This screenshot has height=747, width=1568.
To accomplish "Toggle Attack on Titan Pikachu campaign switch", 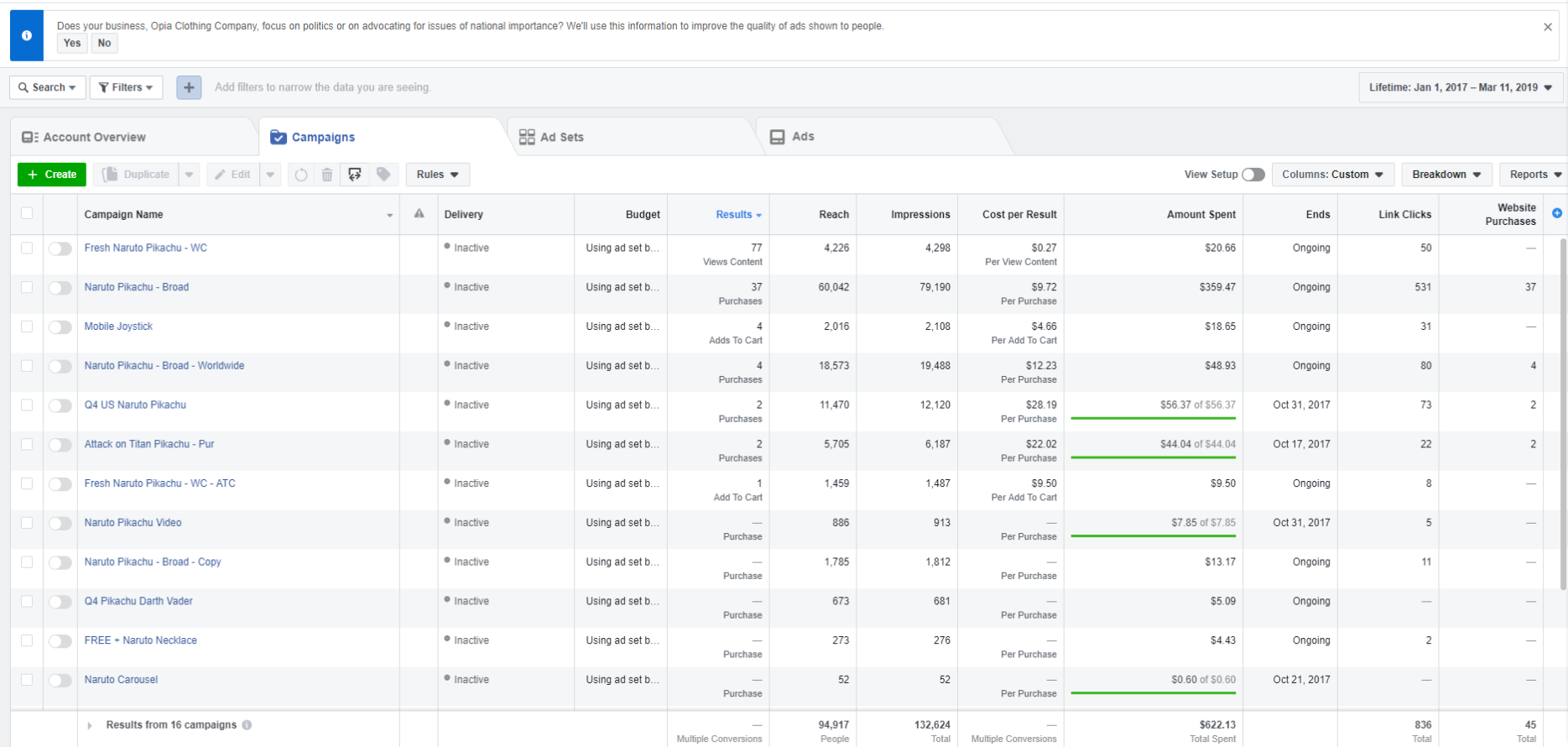I will pos(60,445).
